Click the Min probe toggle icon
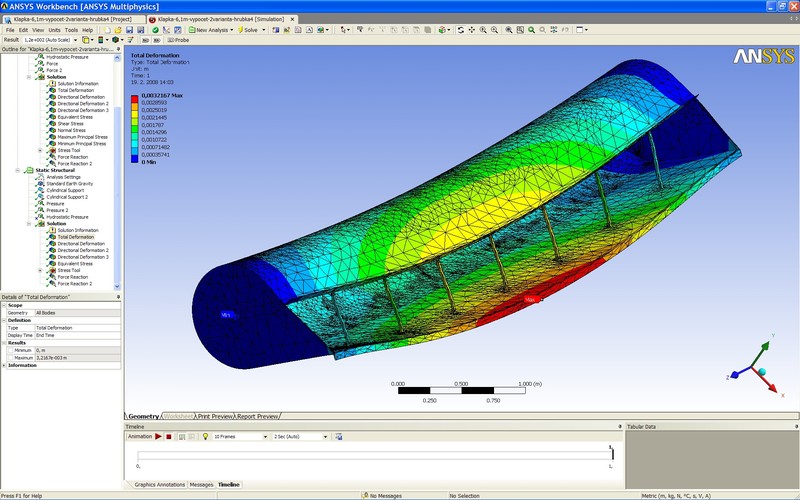Image resolution: width=800 pixels, height=500 pixels. tap(157, 40)
